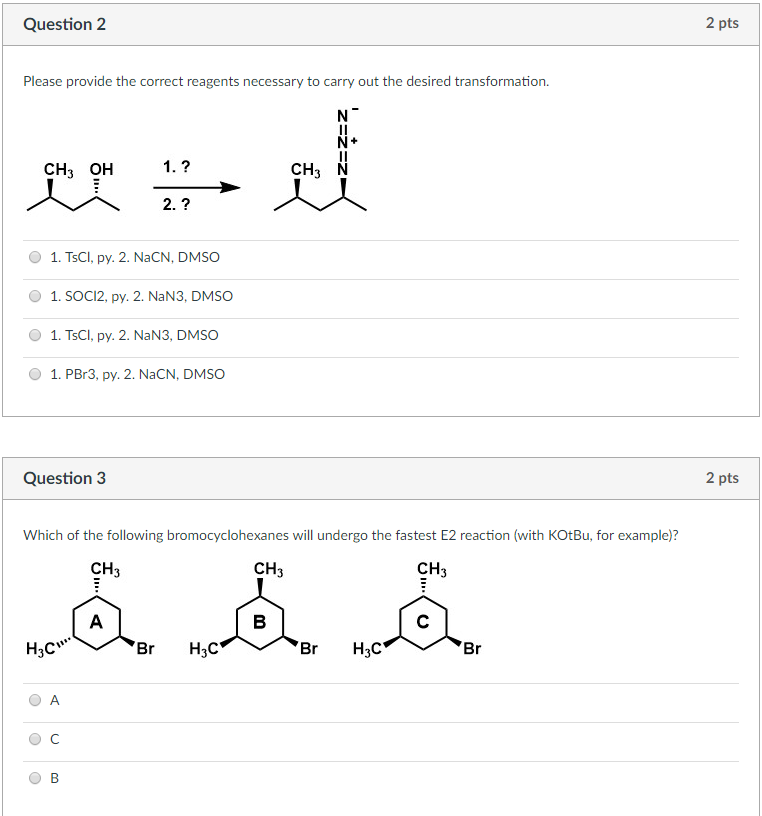Screen dimensions: 762x816
Task: Choose option A for Question 3
Action: [35, 700]
